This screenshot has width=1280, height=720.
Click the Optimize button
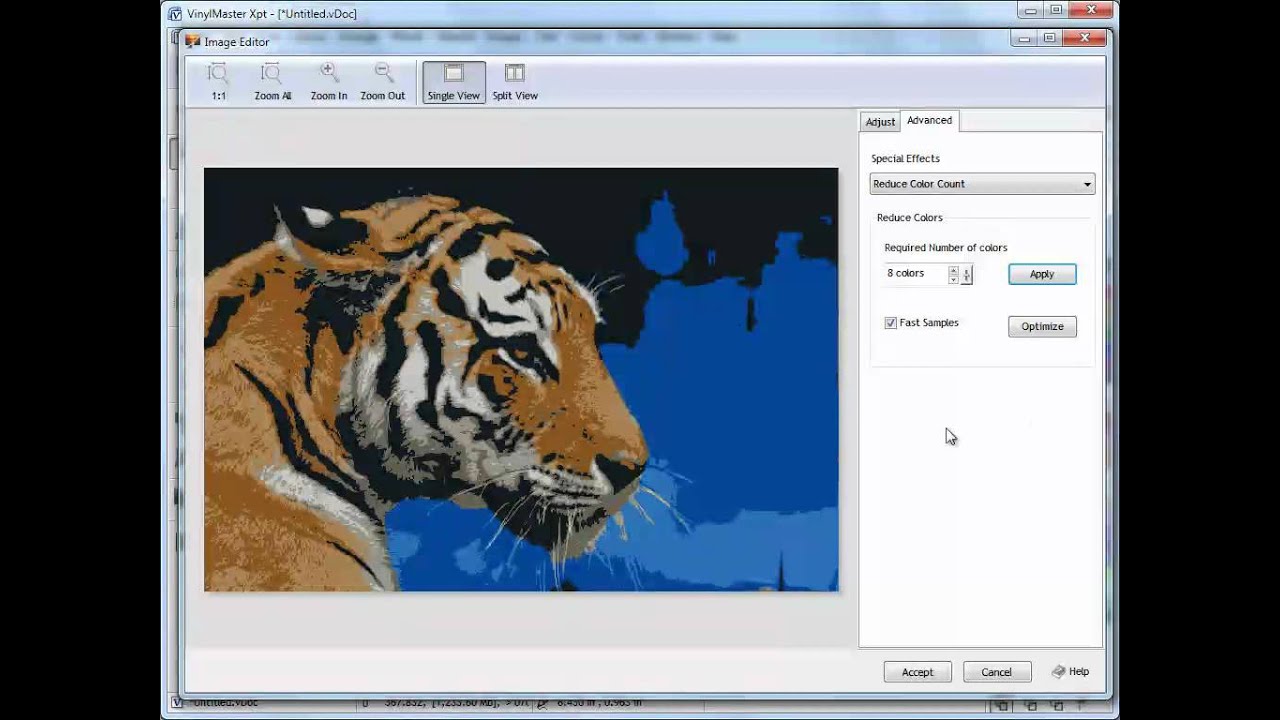(1042, 326)
